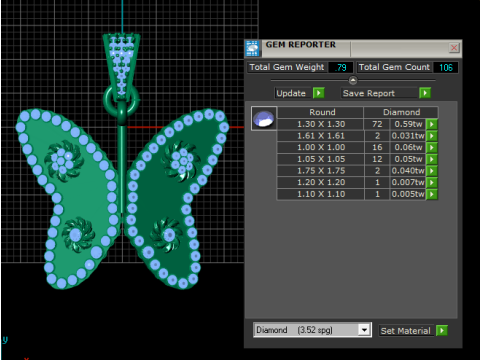Screen dimensions: 480x360
Task: Click the Gem Reporter panel icon
Action: click(253, 49)
